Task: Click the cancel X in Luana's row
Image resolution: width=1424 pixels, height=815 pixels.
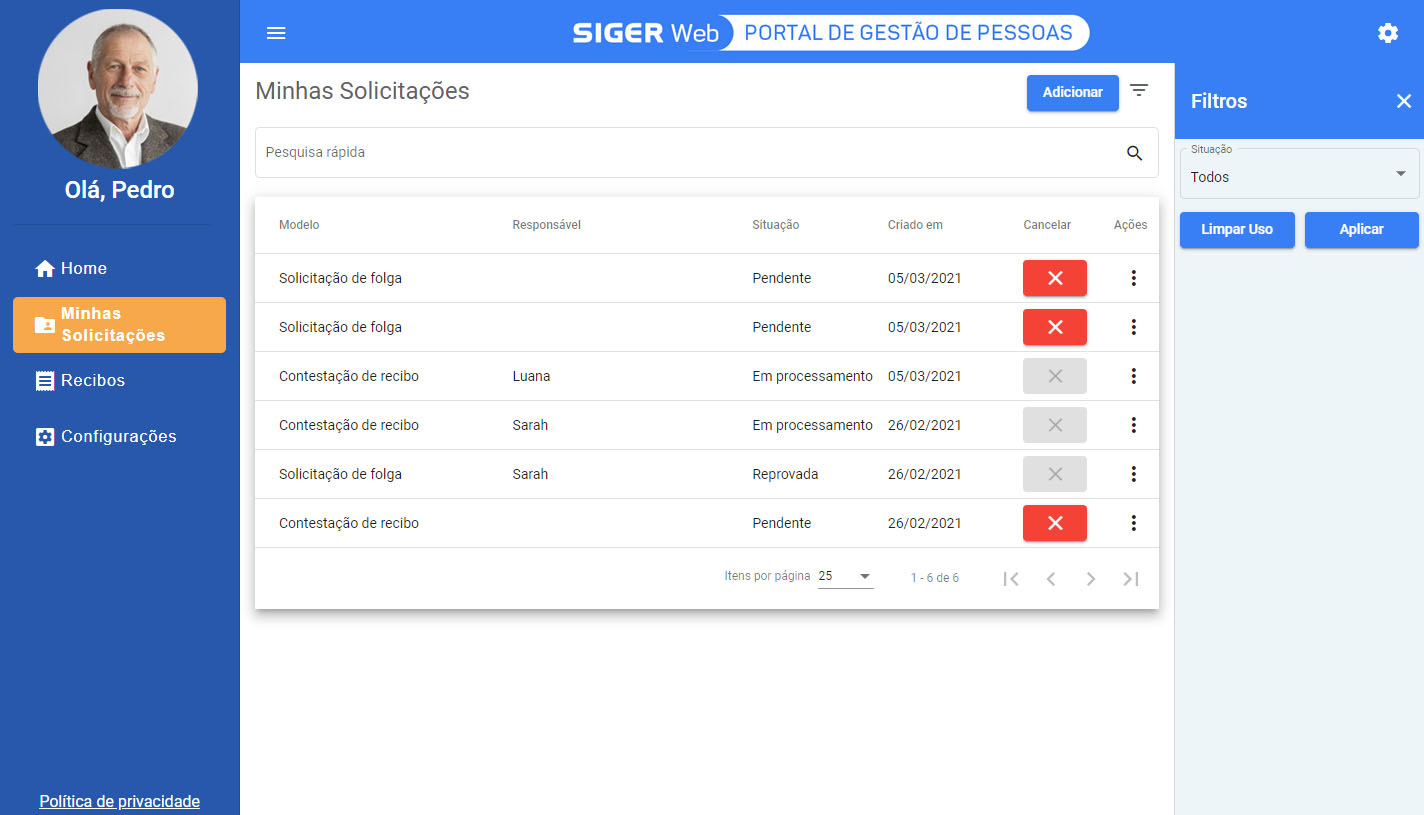Action: [x=1055, y=376]
